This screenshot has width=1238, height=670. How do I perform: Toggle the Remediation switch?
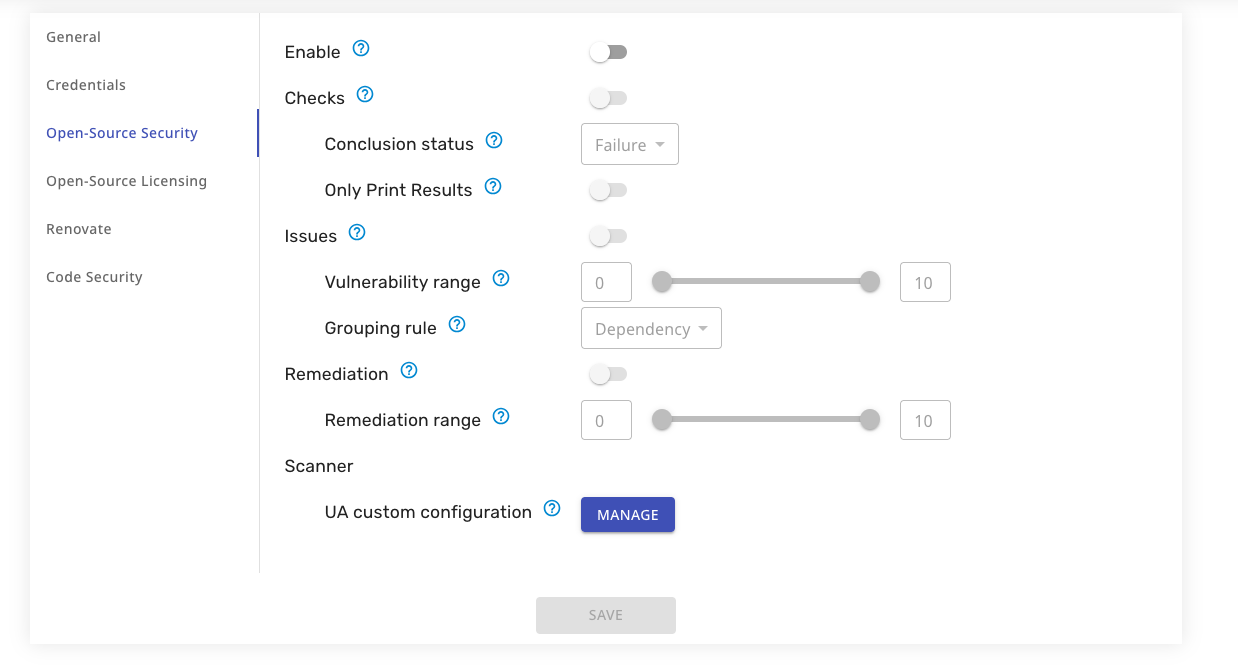(x=608, y=374)
